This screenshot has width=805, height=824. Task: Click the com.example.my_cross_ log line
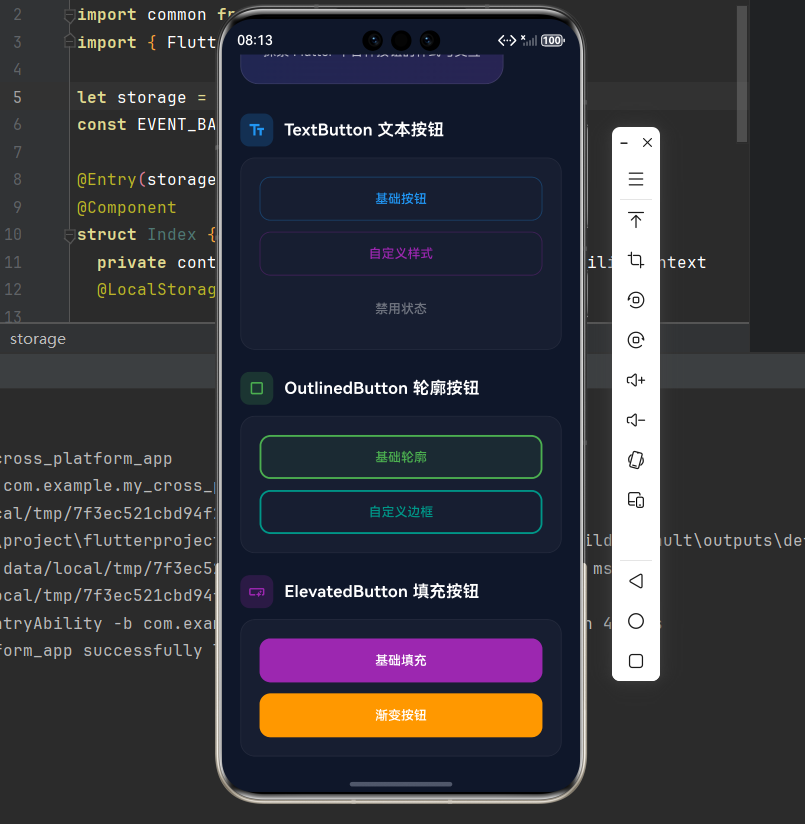[x=109, y=486]
